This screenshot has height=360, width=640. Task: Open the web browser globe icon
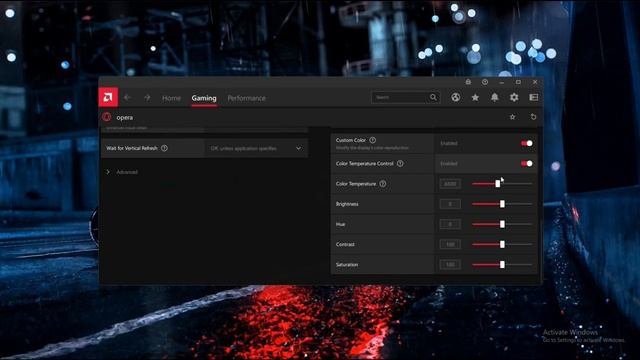[456, 97]
